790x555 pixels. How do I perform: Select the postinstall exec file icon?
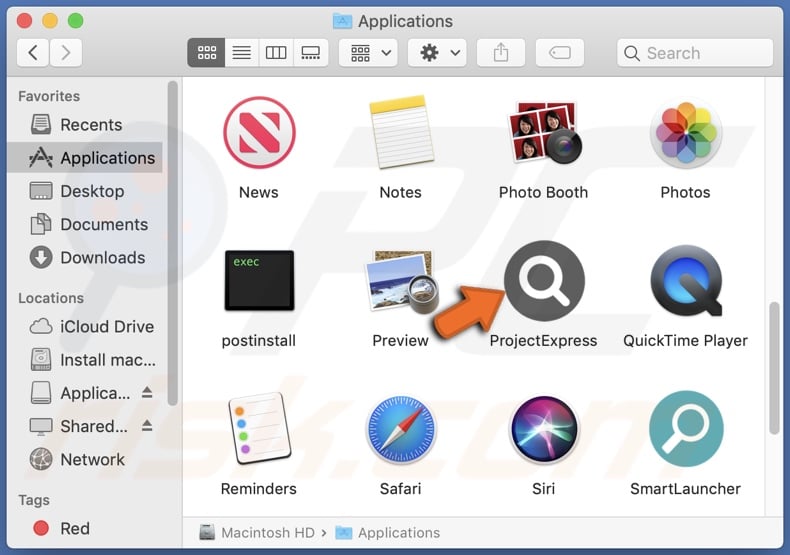coord(259,280)
